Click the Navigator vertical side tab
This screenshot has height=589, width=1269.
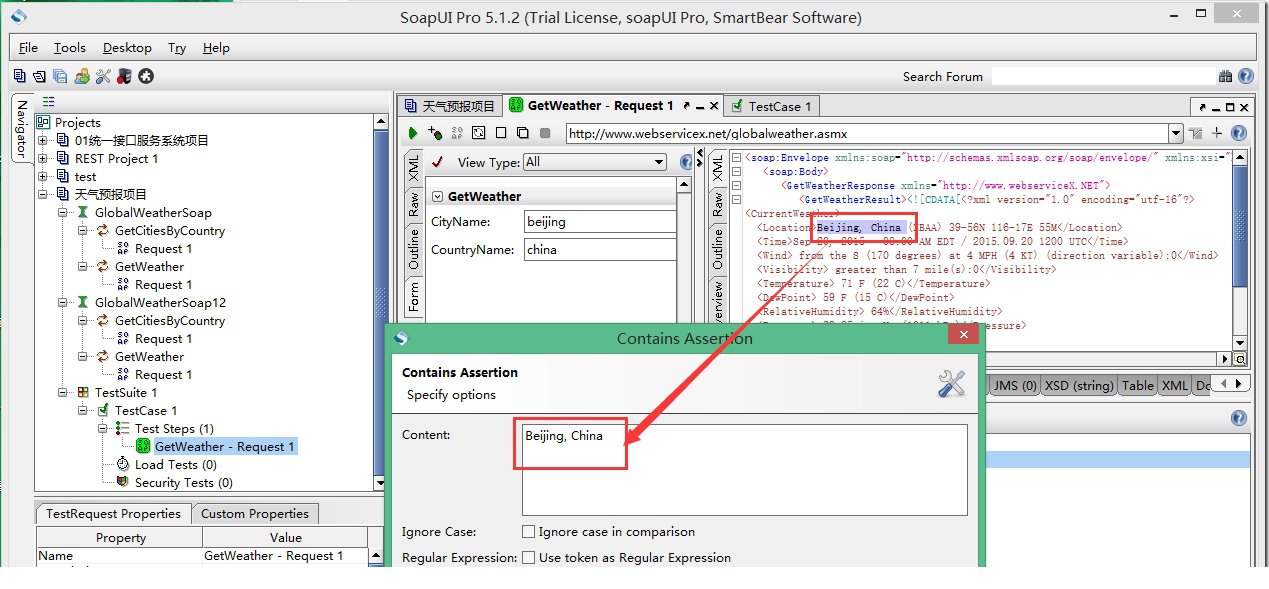[x=22, y=128]
